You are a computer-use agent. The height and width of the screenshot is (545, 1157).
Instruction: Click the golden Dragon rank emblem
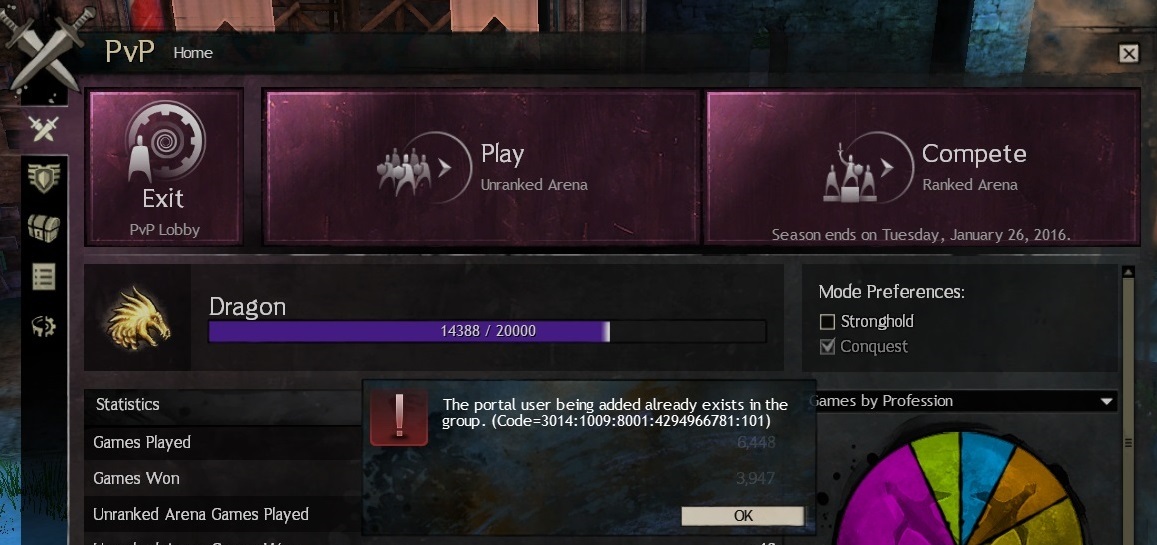[139, 317]
